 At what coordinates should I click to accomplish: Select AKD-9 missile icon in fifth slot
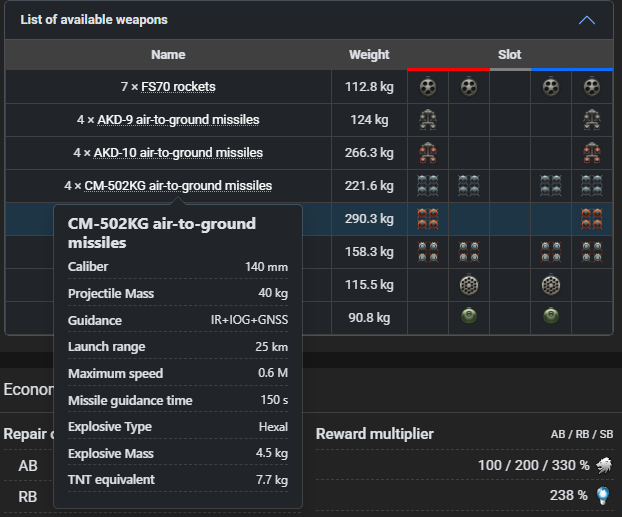point(591,120)
